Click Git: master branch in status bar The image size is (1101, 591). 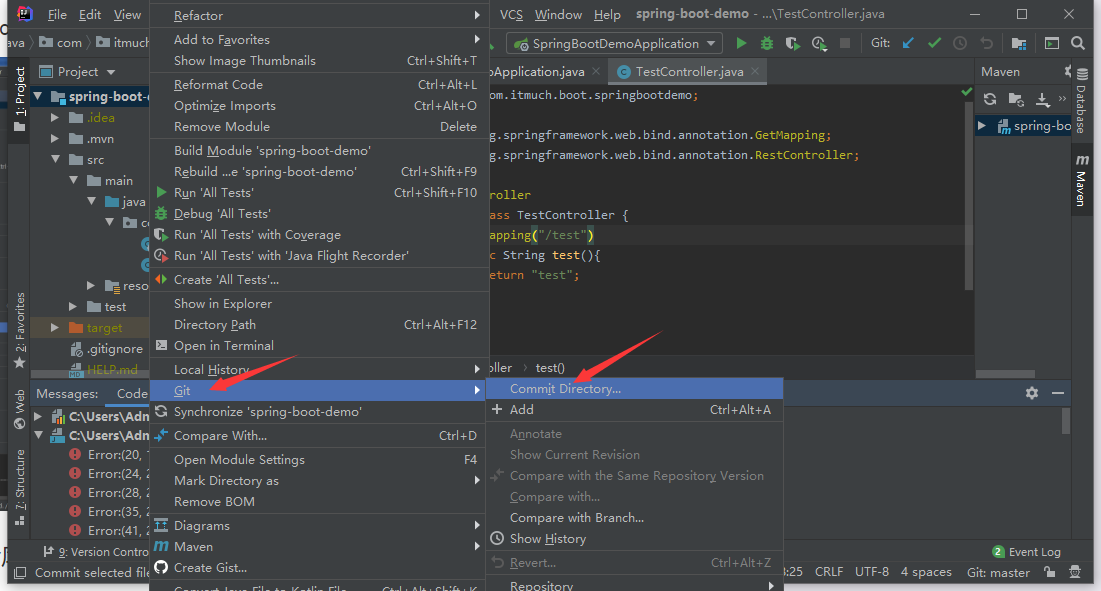coord(998,572)
